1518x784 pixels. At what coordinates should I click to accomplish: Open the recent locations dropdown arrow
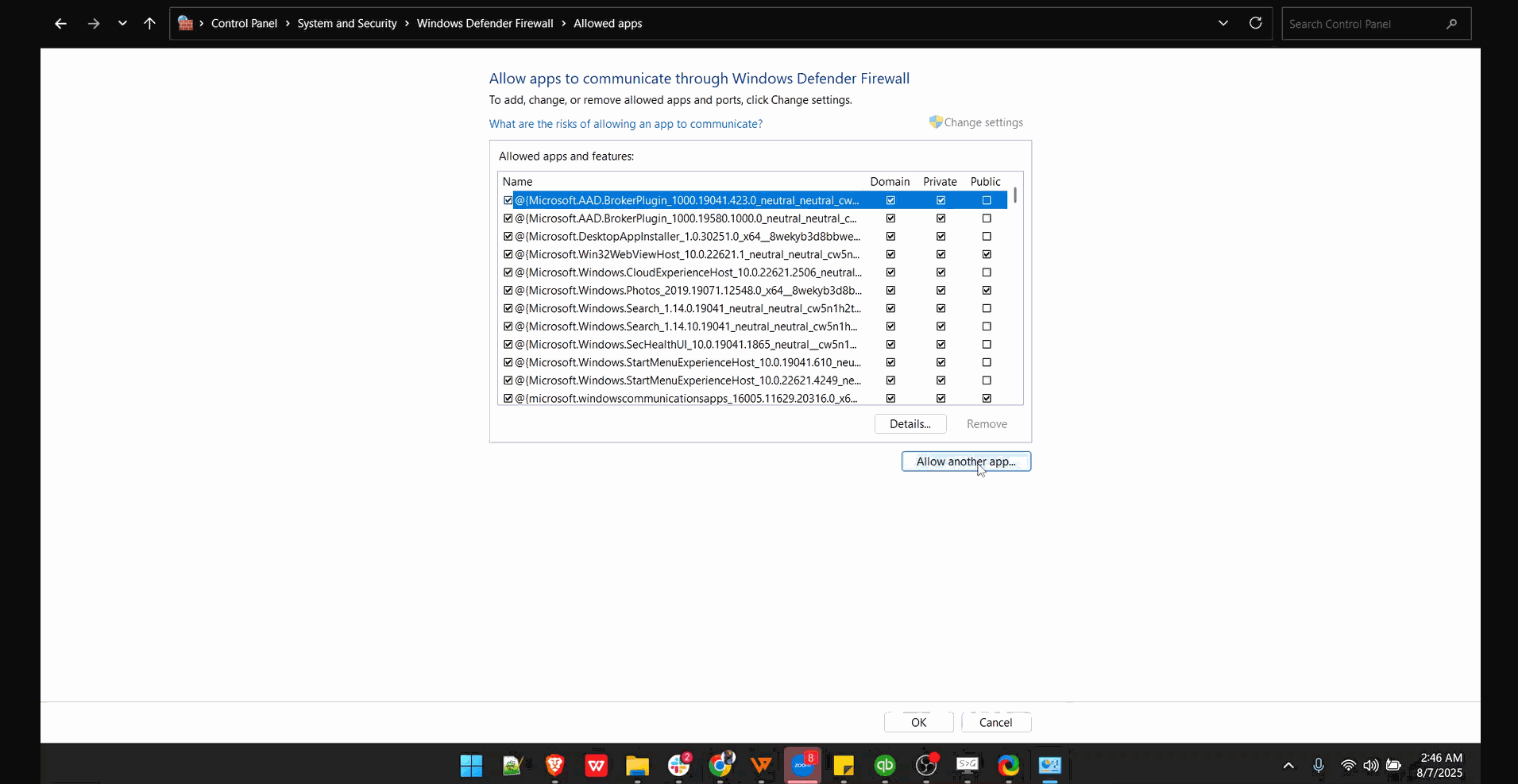click(x=122, y=24)
